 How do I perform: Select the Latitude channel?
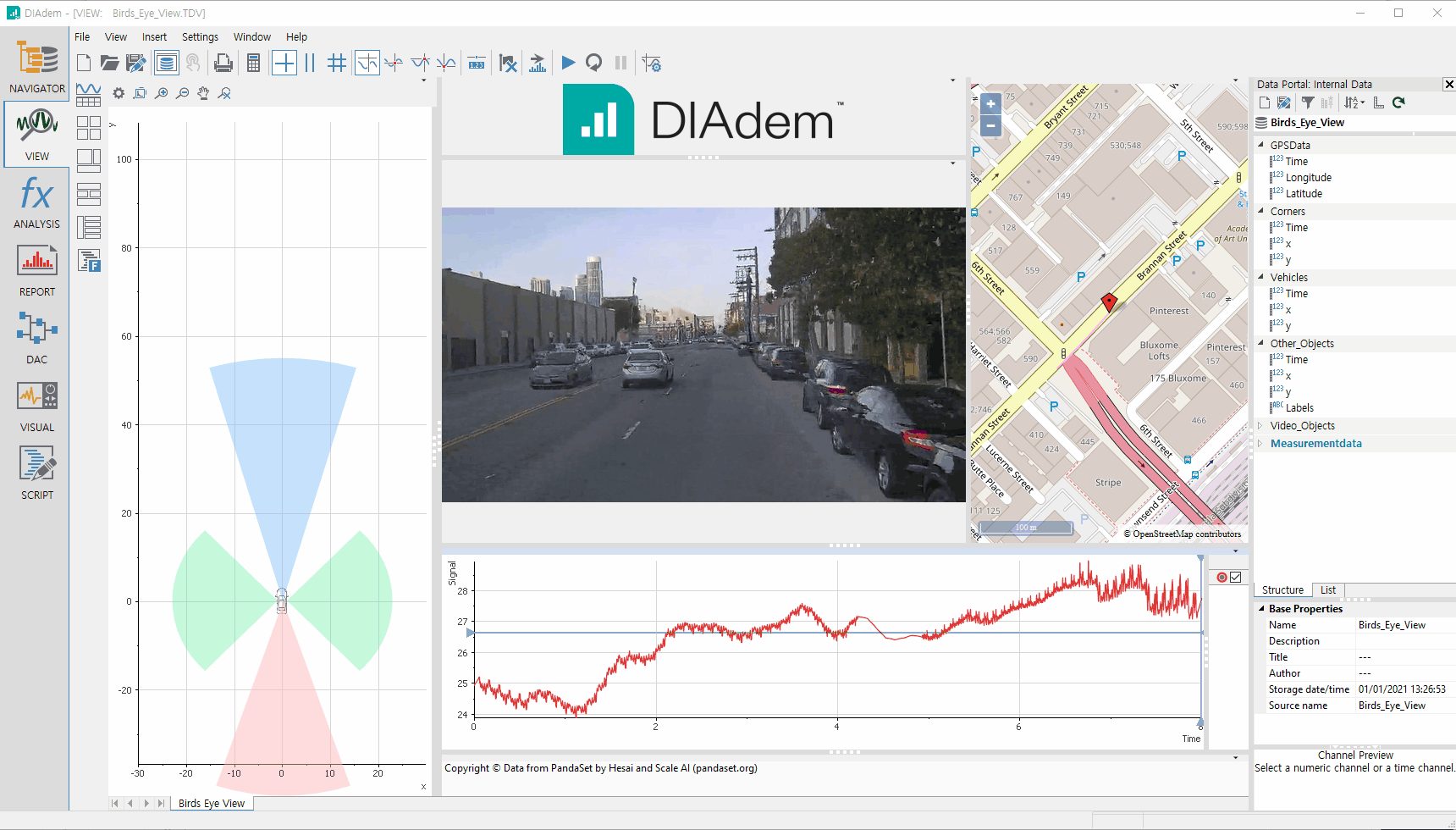[1304, 194]
